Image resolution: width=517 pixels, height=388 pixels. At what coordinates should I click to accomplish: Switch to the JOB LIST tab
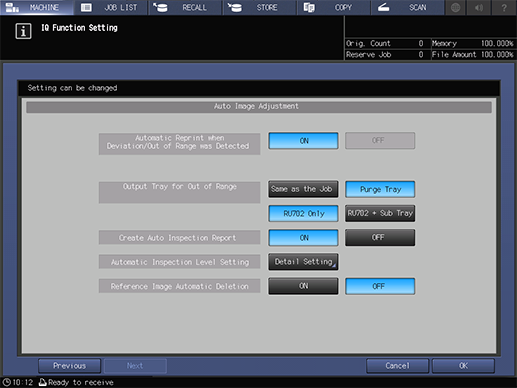click(x=111, y=7)
